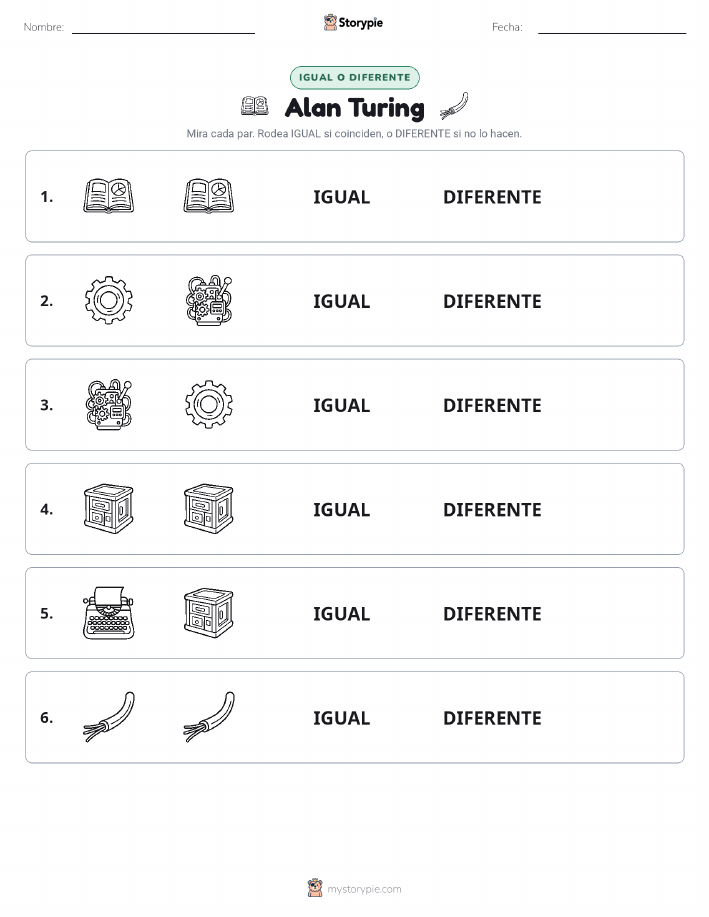This screenshot has width=709, height=917.
Task: Click the typewriter icon in row 5
Action: coord(108,613)
